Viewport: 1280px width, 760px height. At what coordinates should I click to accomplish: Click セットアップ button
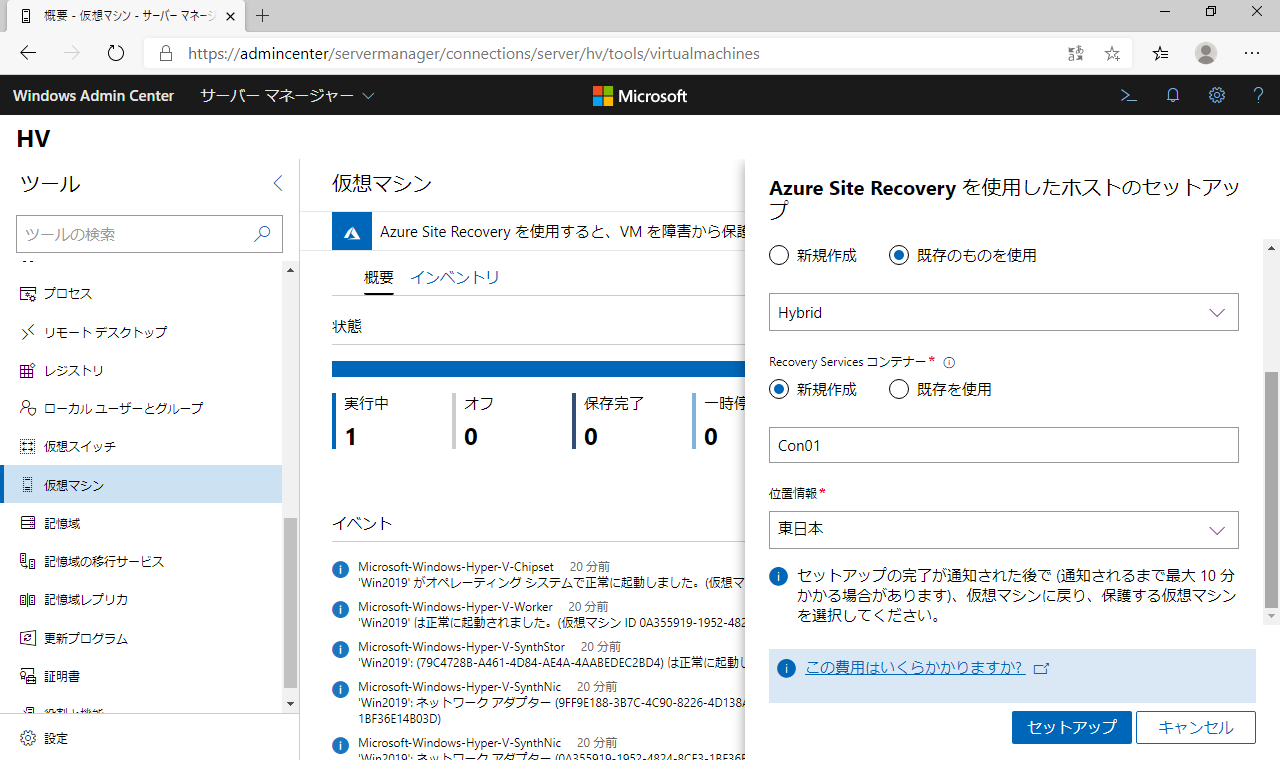point(1071,727)
